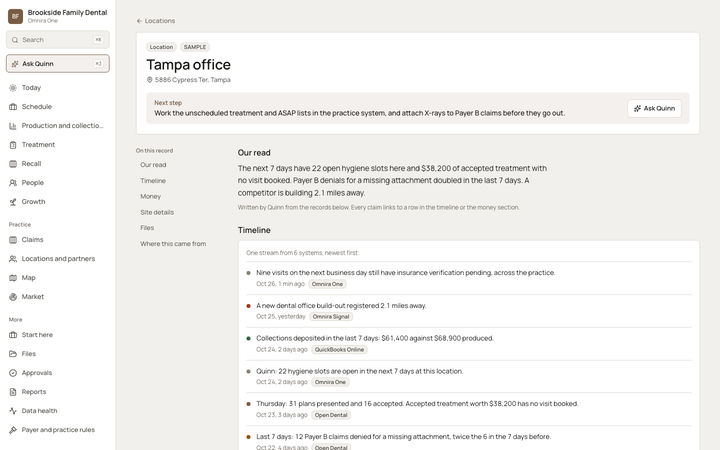Click the Ask Quinn button in Next step
The height and width of the screenshot is (450, 720).
point(654,108)
